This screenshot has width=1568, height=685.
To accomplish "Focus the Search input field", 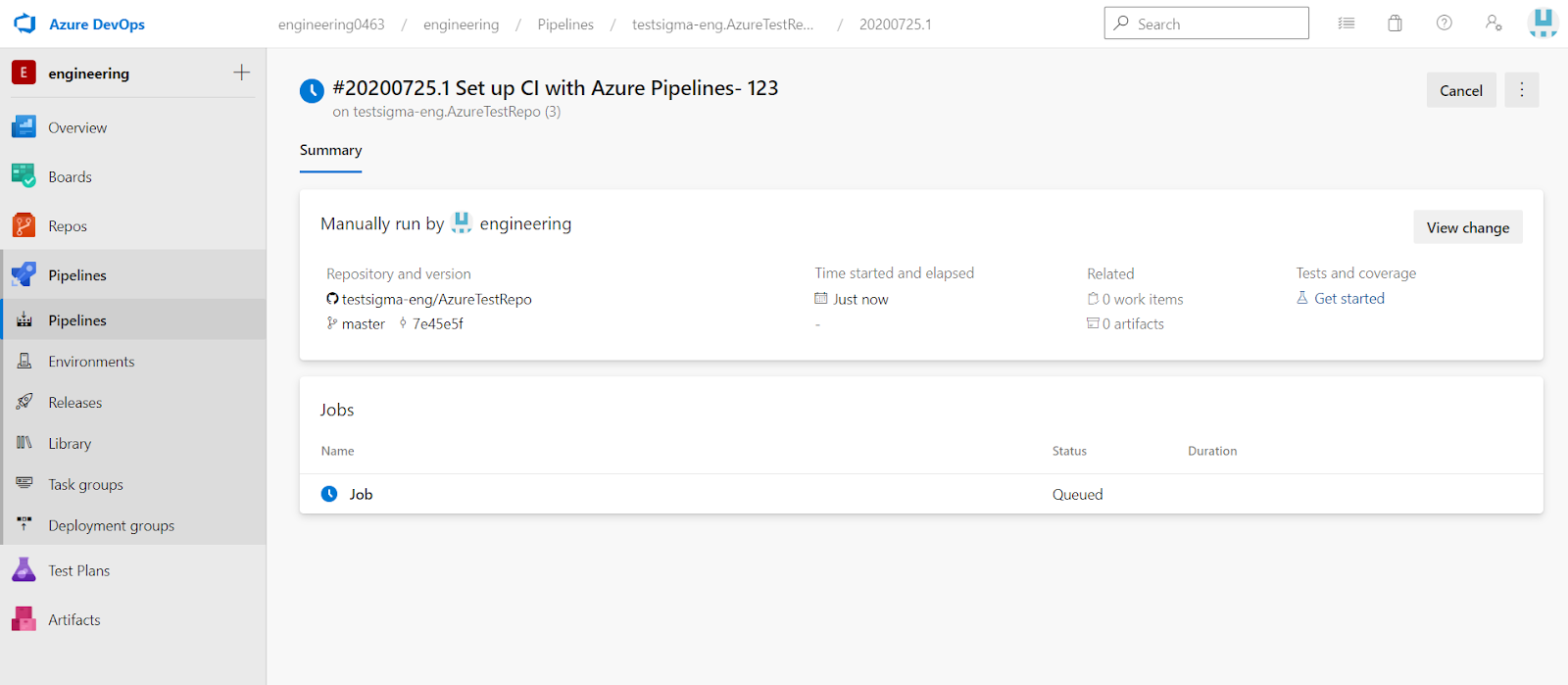I will (x=1206, y=24).
